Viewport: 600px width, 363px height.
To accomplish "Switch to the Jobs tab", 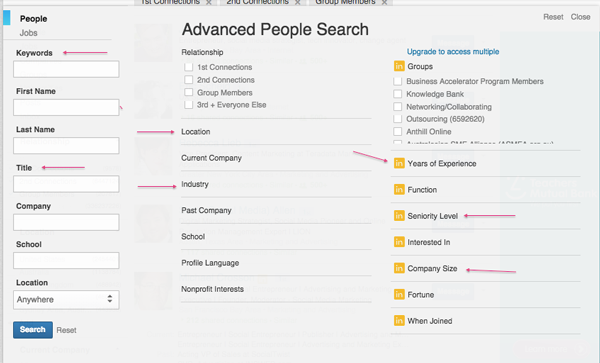I will click(29, 33).
